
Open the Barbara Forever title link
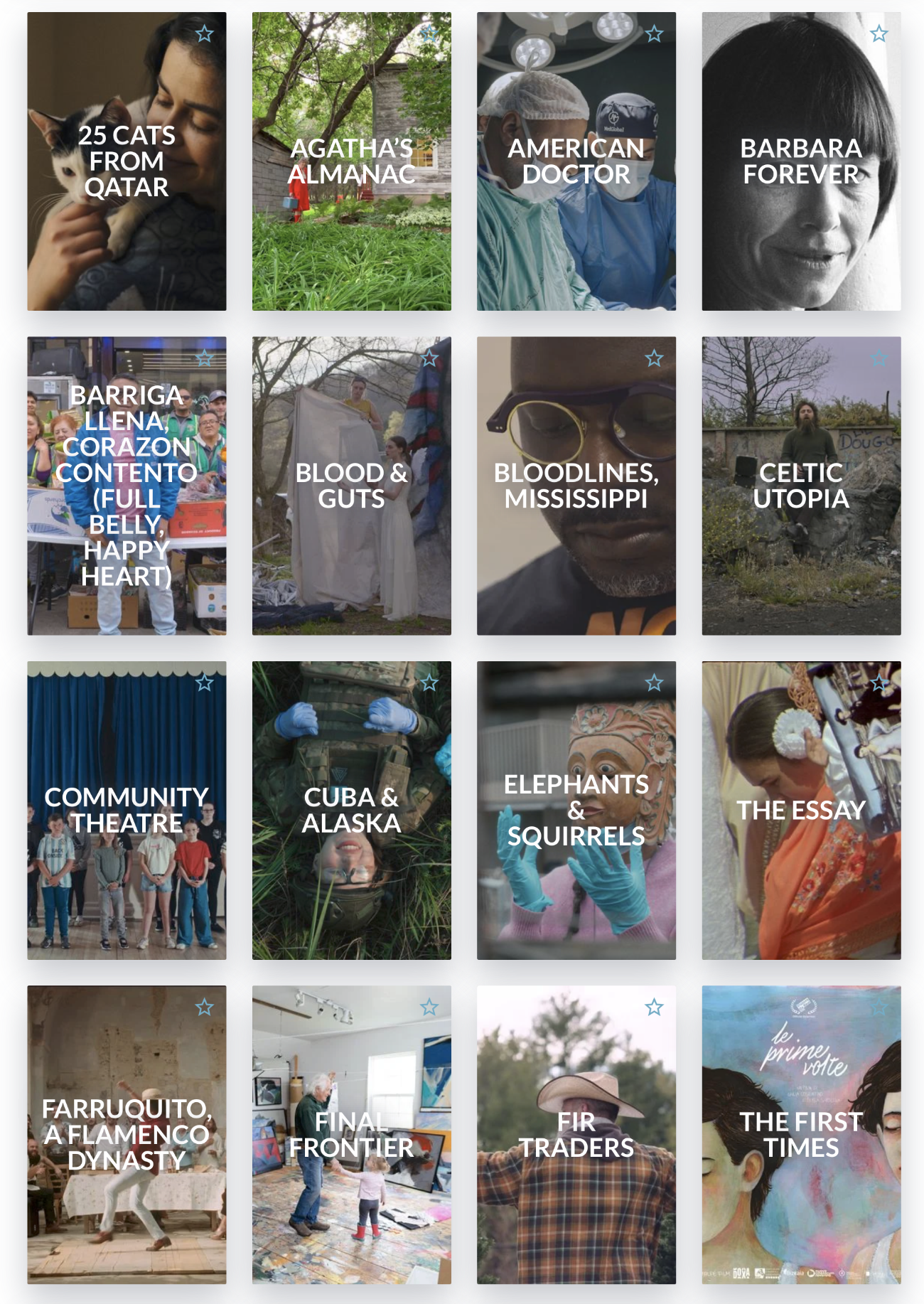click(801, 161)
